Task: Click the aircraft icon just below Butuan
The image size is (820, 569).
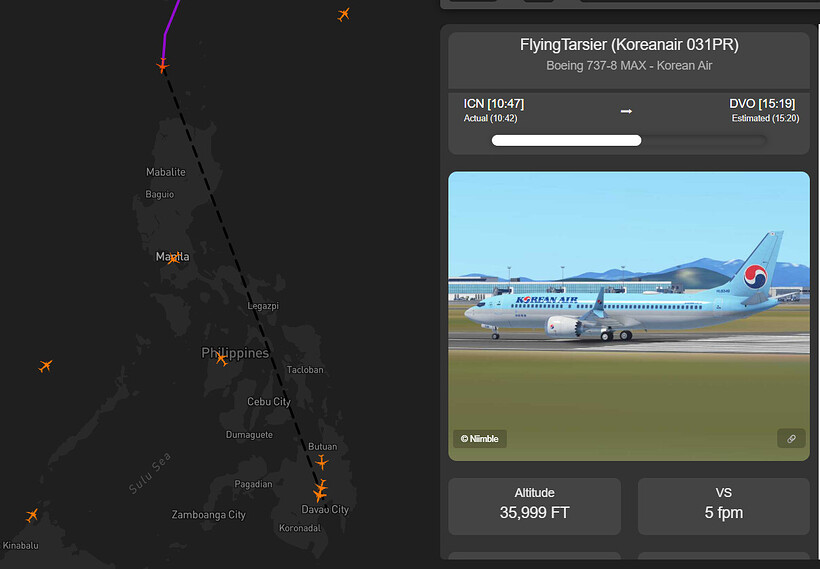Action: point(322,462)
